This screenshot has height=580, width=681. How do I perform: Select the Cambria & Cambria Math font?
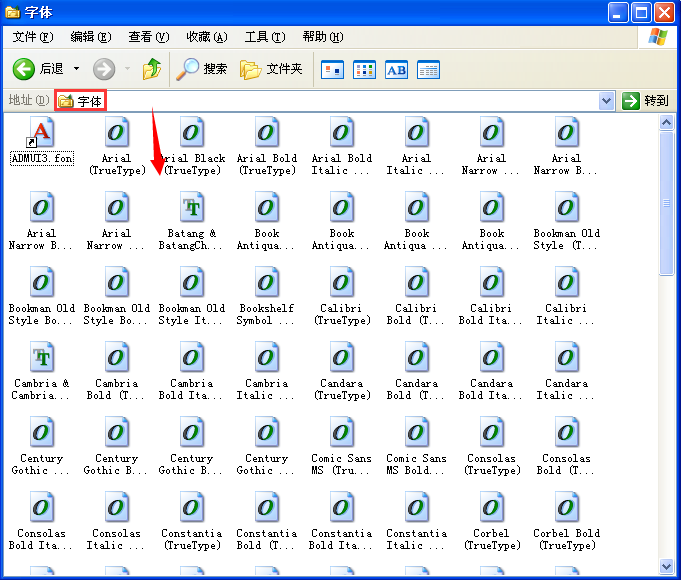pyautogui.click(x=42, y=372)
